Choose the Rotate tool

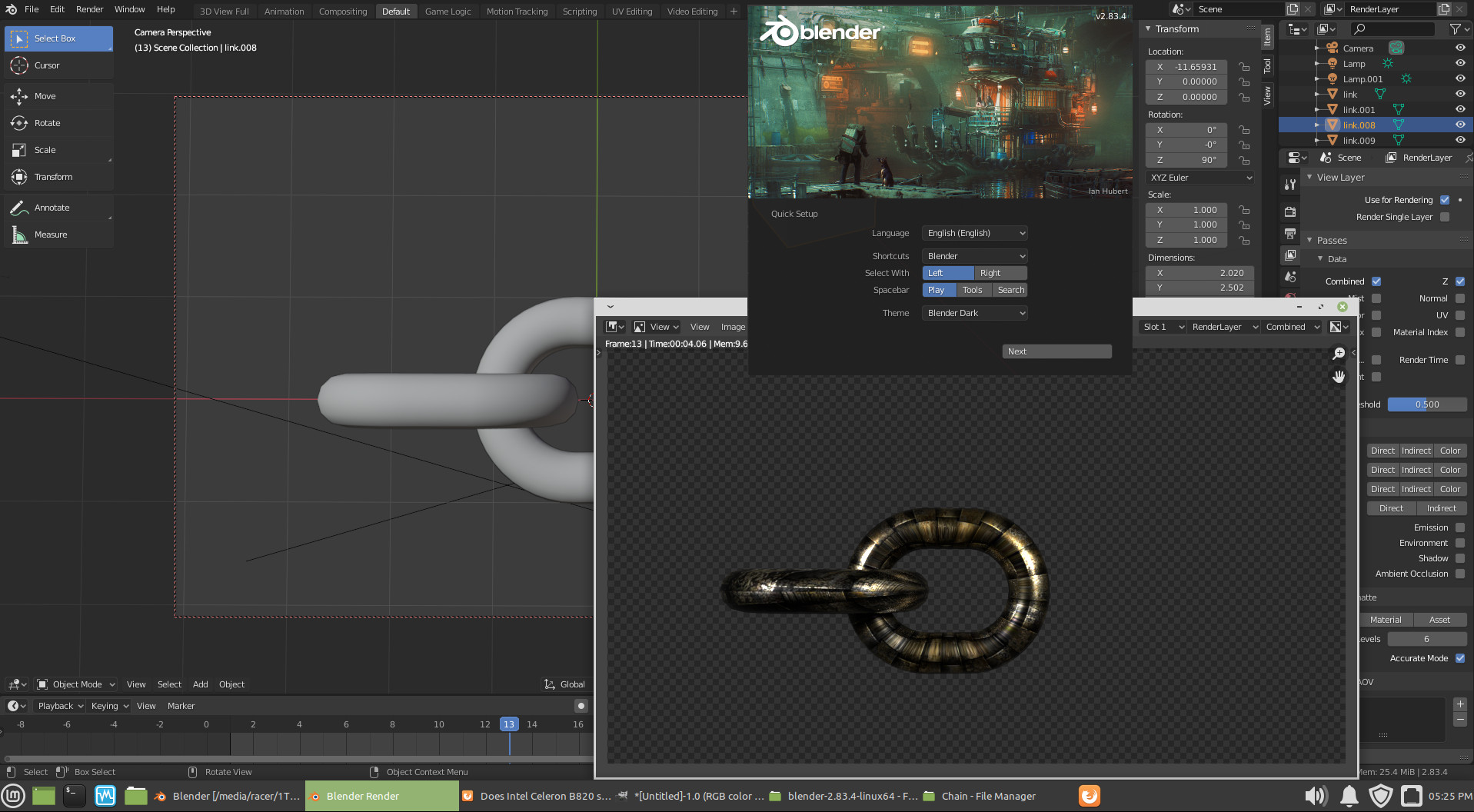(x=58, y=123)
